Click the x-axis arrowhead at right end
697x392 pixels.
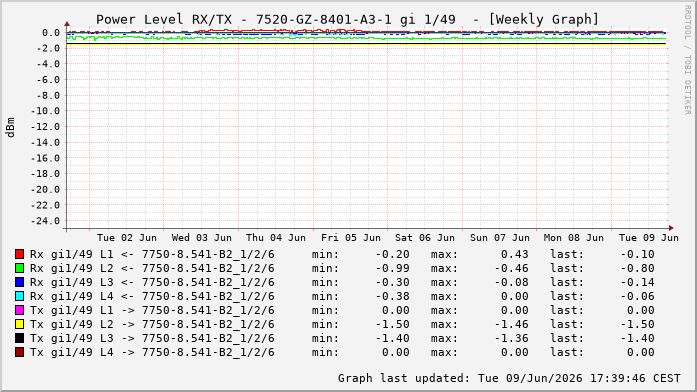[671, 228]
